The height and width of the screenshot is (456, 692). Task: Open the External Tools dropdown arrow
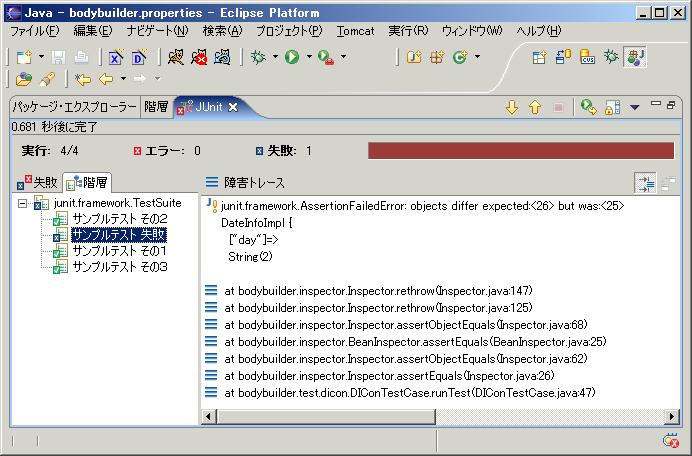(343, 57)
